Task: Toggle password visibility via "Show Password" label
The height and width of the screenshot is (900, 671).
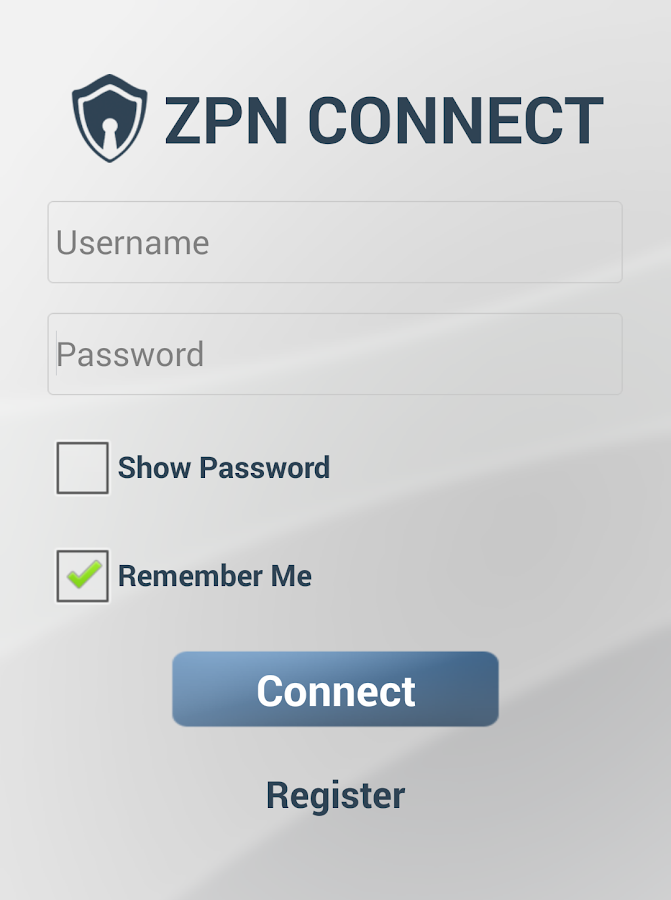Action: pos(224,468)
